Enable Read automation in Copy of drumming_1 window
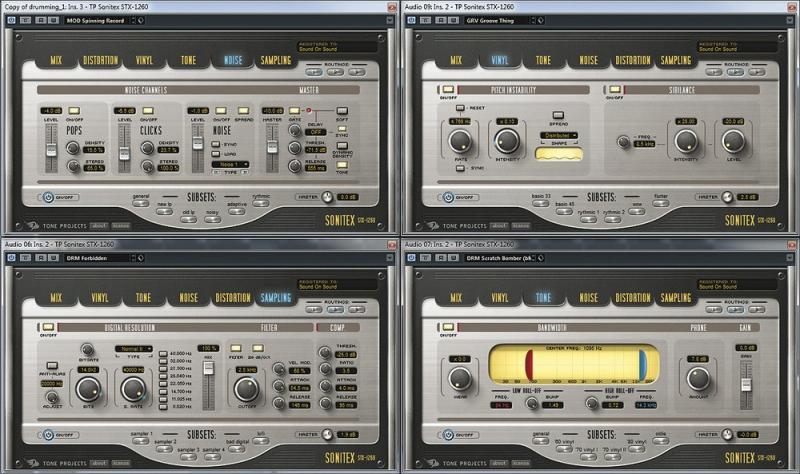The height and width of the screenshot is (474, 800). click(40, 20)
